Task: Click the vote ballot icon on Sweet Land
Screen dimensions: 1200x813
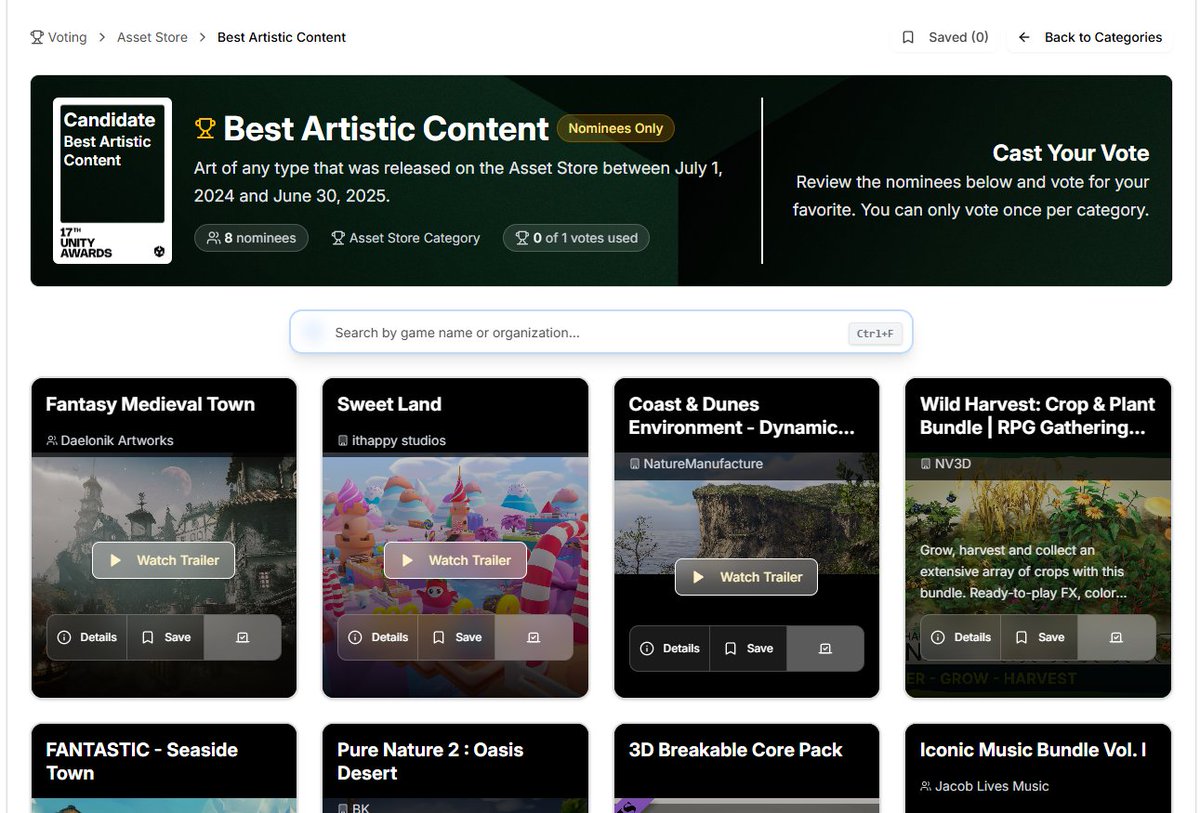Action: 534,637
